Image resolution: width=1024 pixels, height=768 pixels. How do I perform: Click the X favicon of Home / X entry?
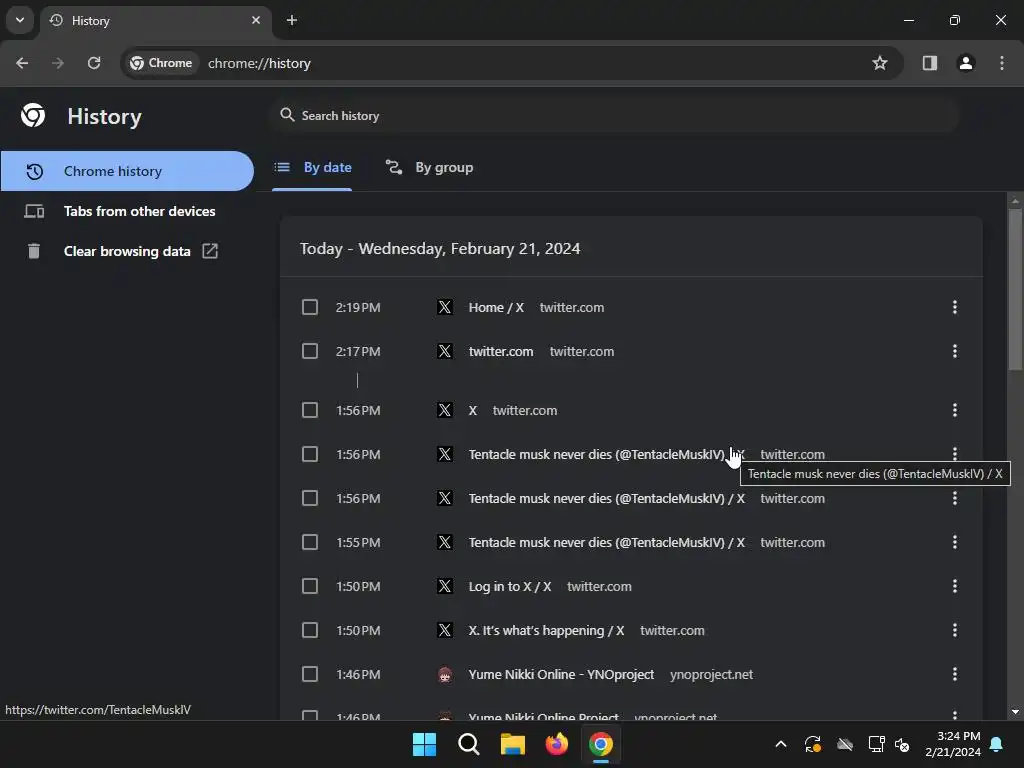pyautogui.click(x=445, y=307)
